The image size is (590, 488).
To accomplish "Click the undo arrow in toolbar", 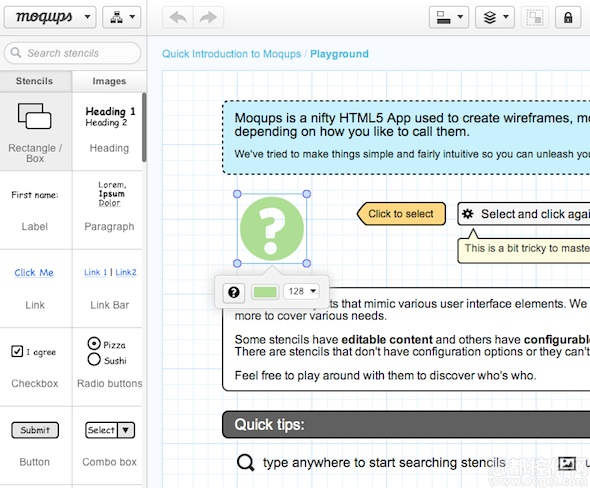I will click(x=178, y=17).
